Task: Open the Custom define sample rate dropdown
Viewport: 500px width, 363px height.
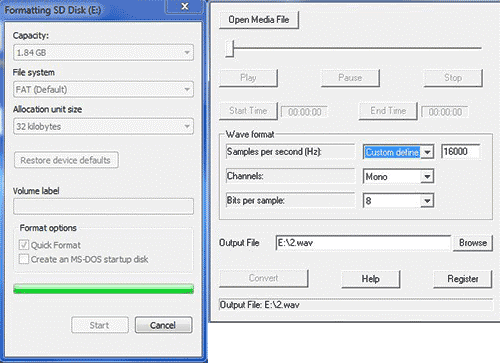Action: click(398, 152)
